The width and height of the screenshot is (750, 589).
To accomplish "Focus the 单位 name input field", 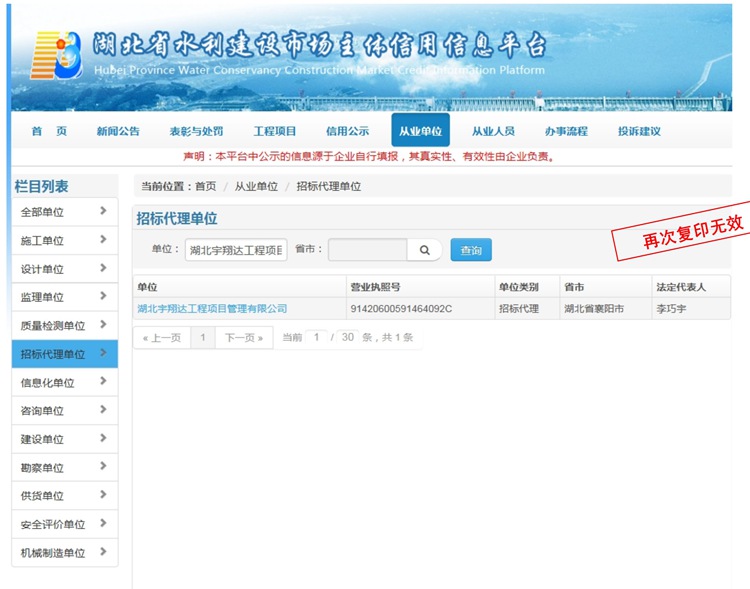I will (236, 250).
